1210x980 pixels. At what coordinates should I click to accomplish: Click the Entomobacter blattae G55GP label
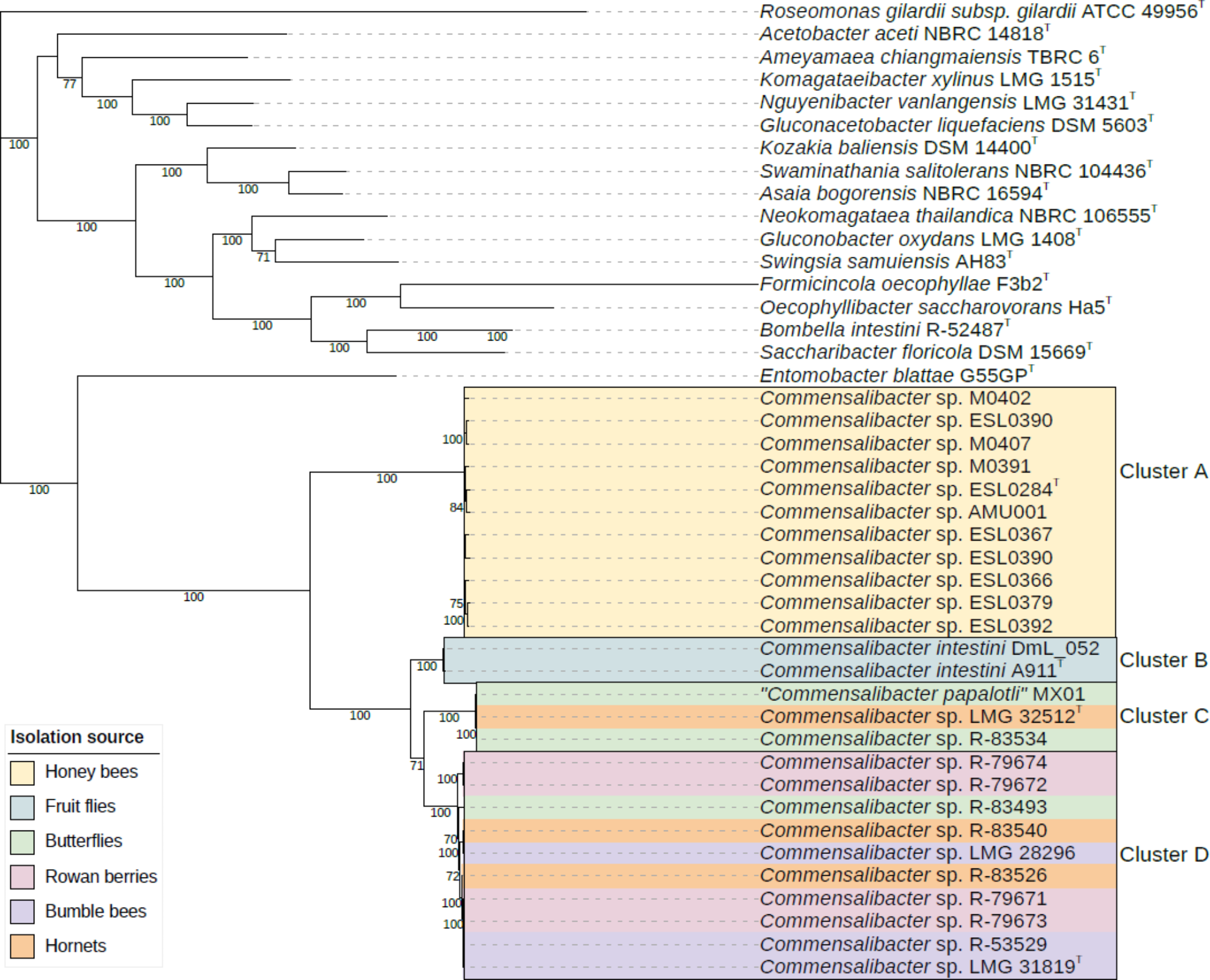tap(897, 375)
